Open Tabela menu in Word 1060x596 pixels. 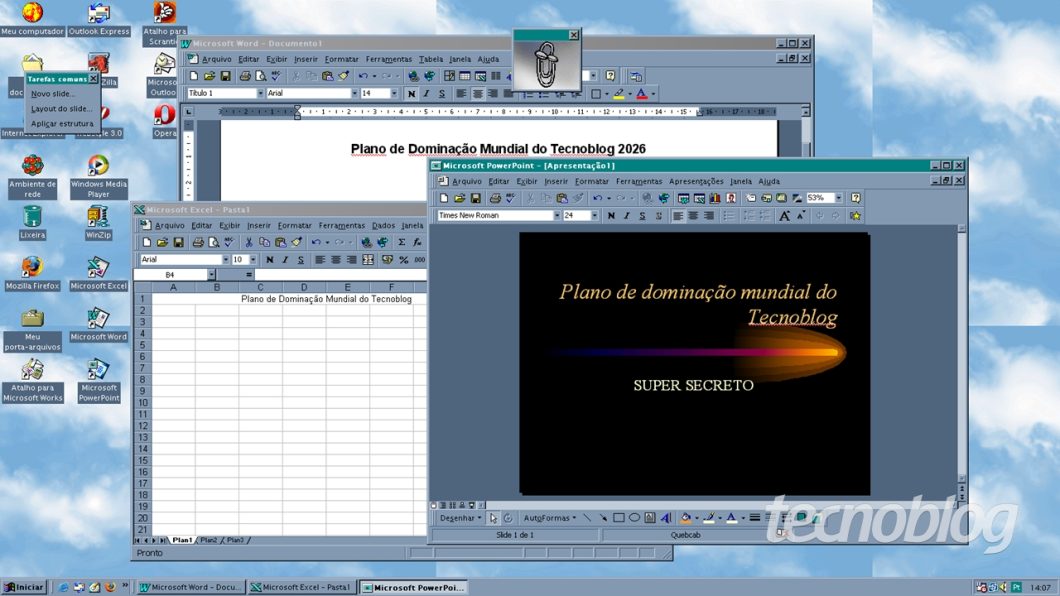pos(431,59)
